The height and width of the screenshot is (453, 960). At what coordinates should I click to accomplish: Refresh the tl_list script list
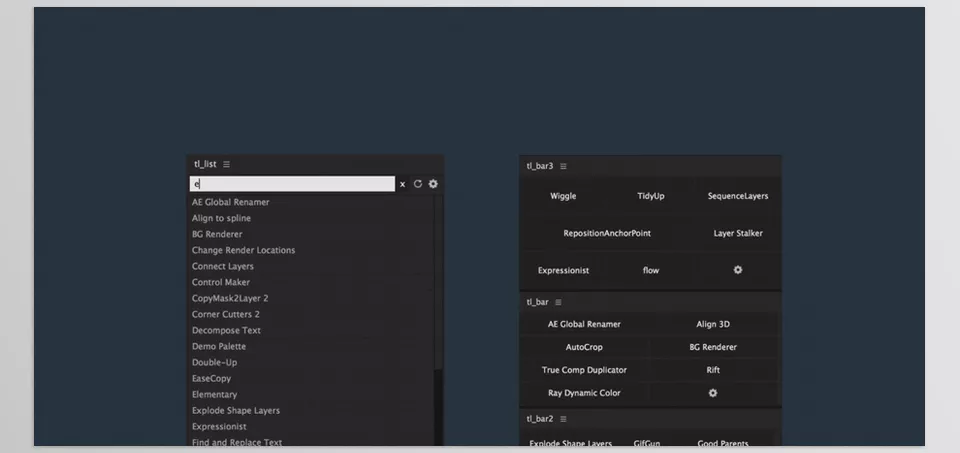418,184
